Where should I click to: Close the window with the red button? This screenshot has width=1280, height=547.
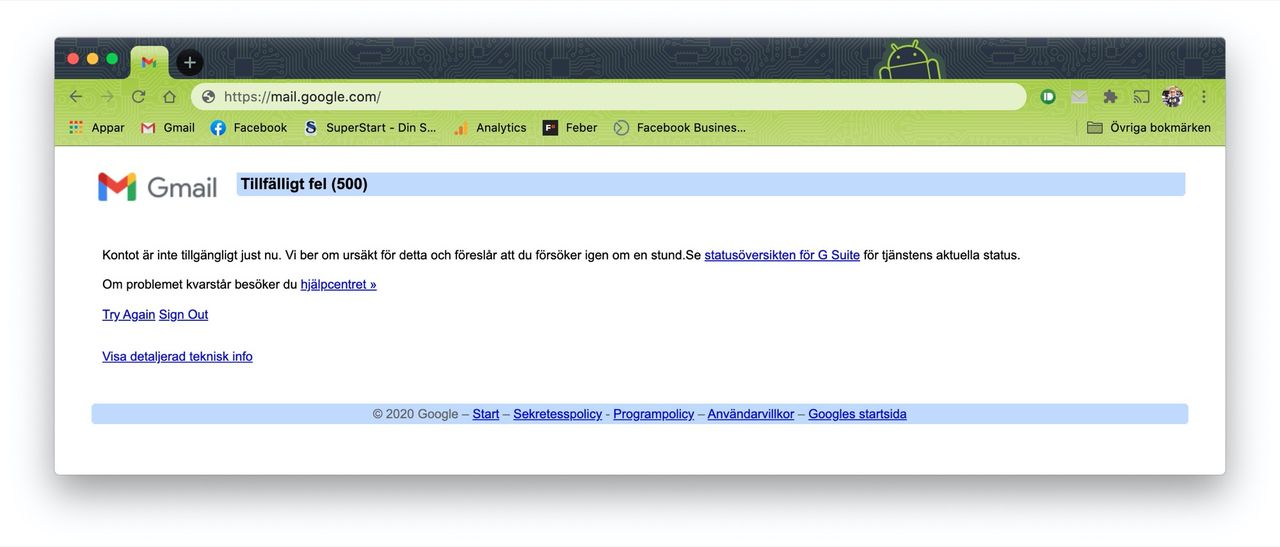73,59
